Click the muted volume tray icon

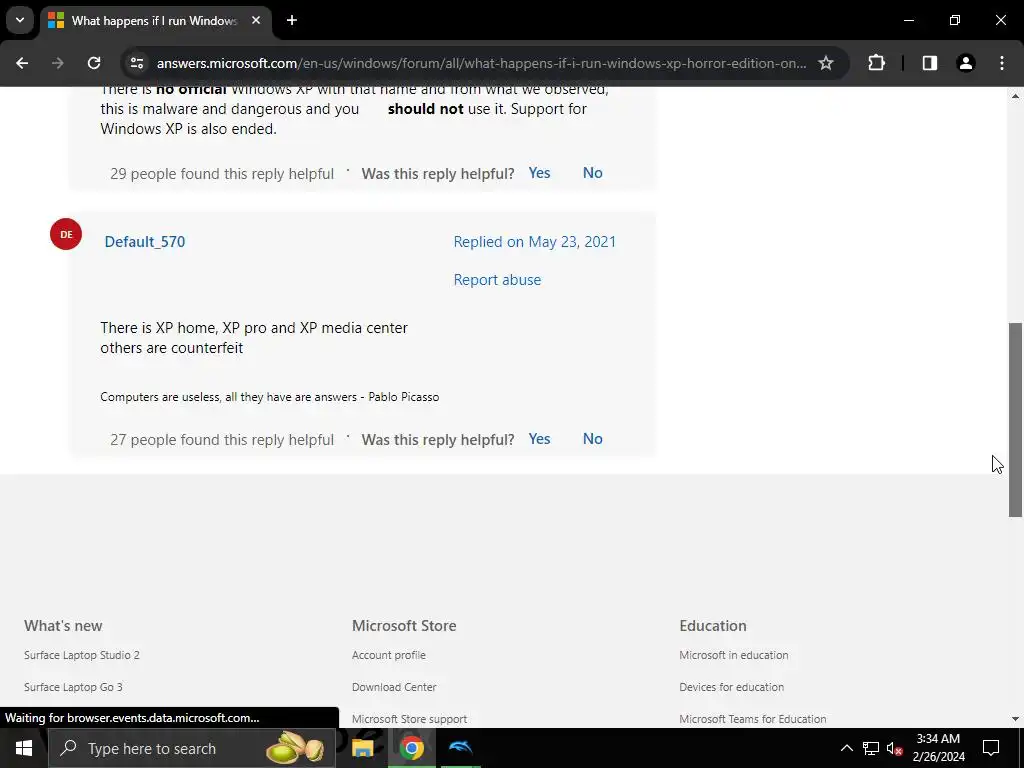coord(894,748)
